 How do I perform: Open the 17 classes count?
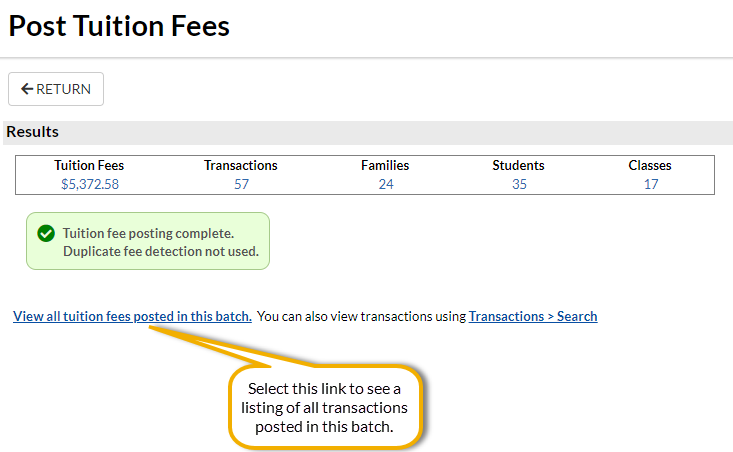pos(650,184)
